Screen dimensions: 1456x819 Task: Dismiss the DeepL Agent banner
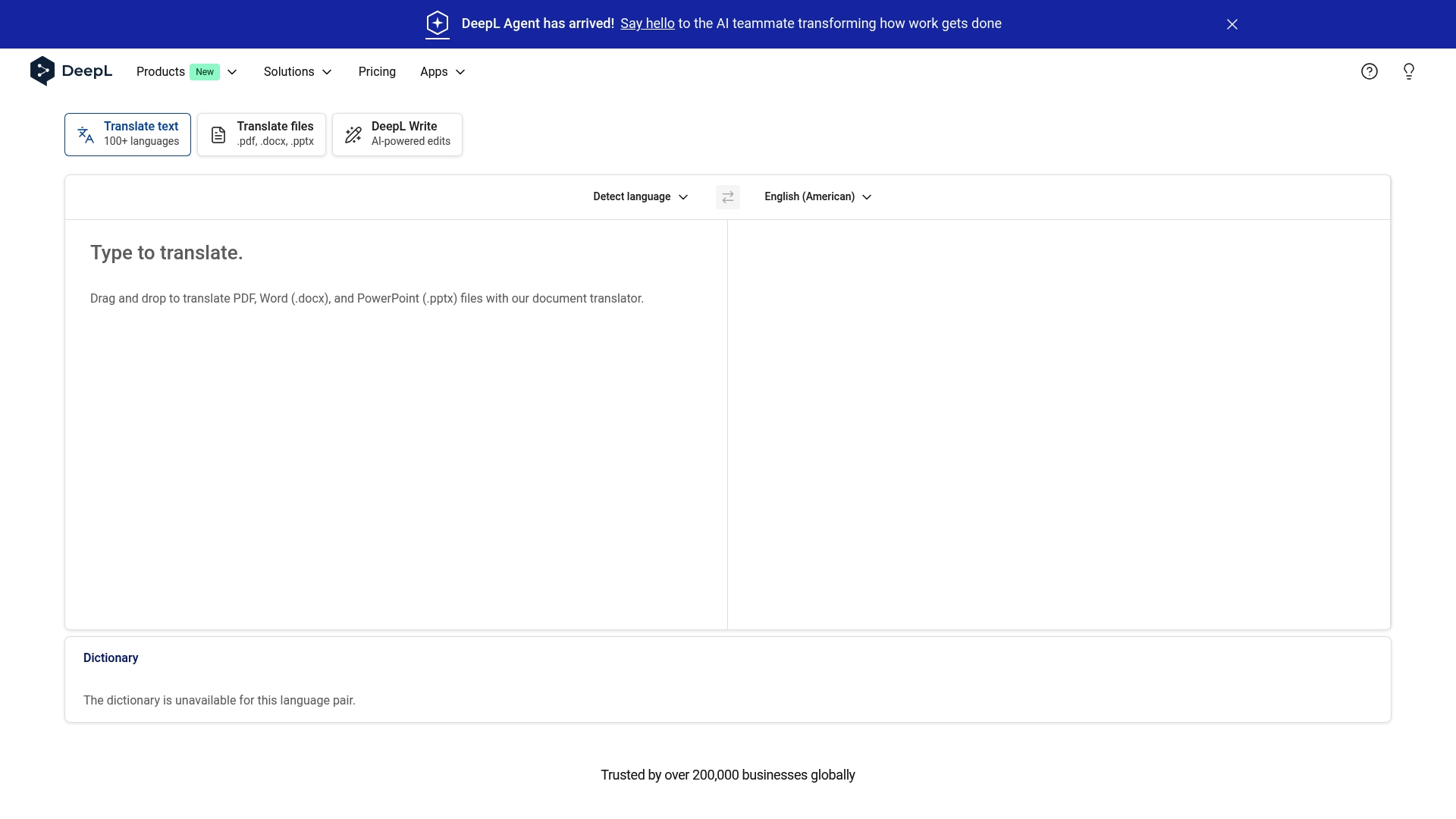(1232, 24)
